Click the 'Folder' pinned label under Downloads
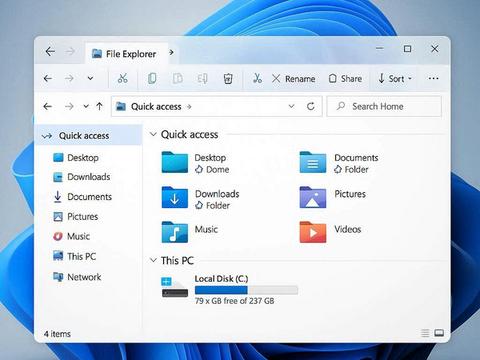This screenshot has height=360, width=480. [x=218, y=205]
